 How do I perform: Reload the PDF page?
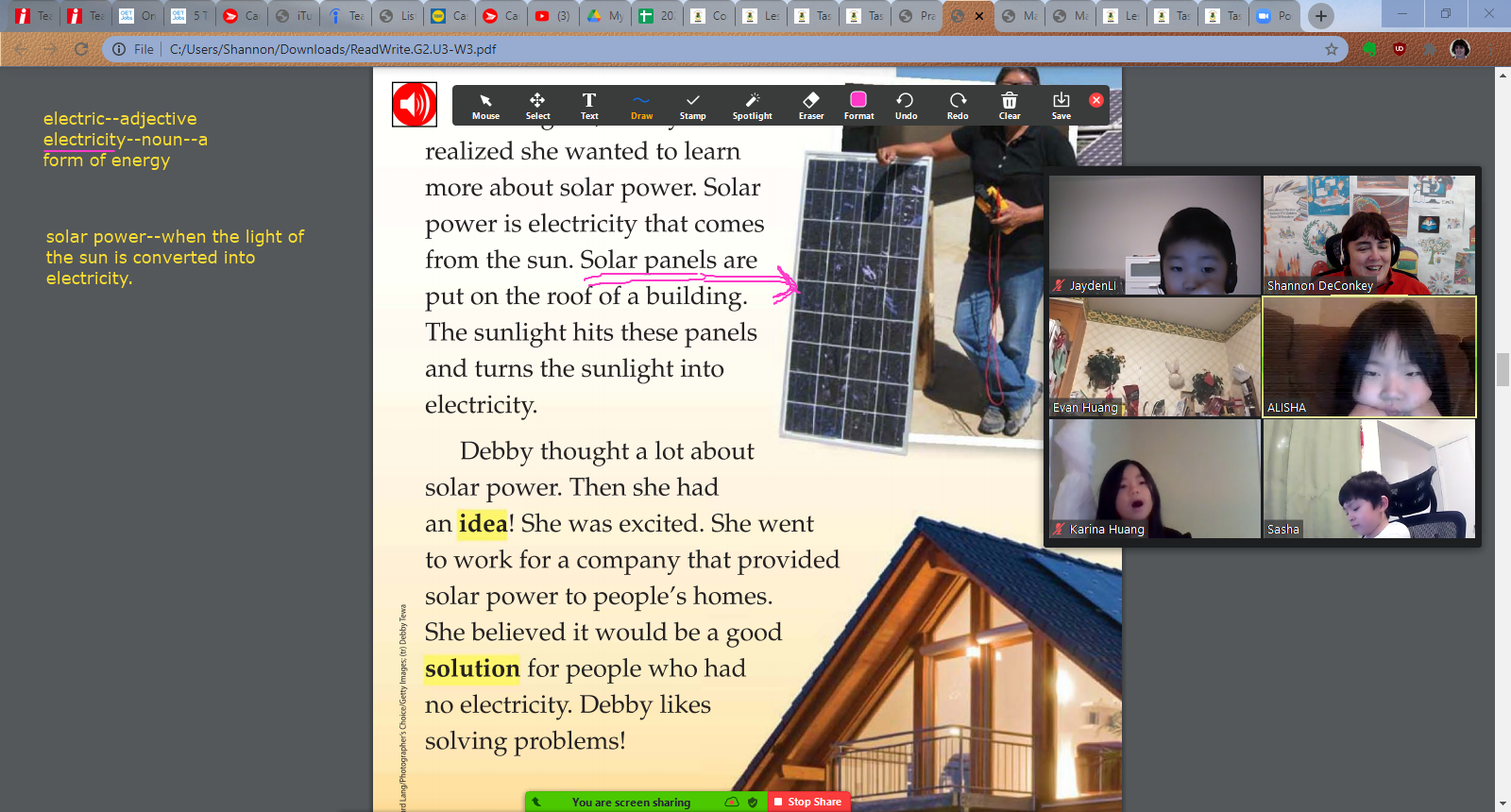point(81,49)
